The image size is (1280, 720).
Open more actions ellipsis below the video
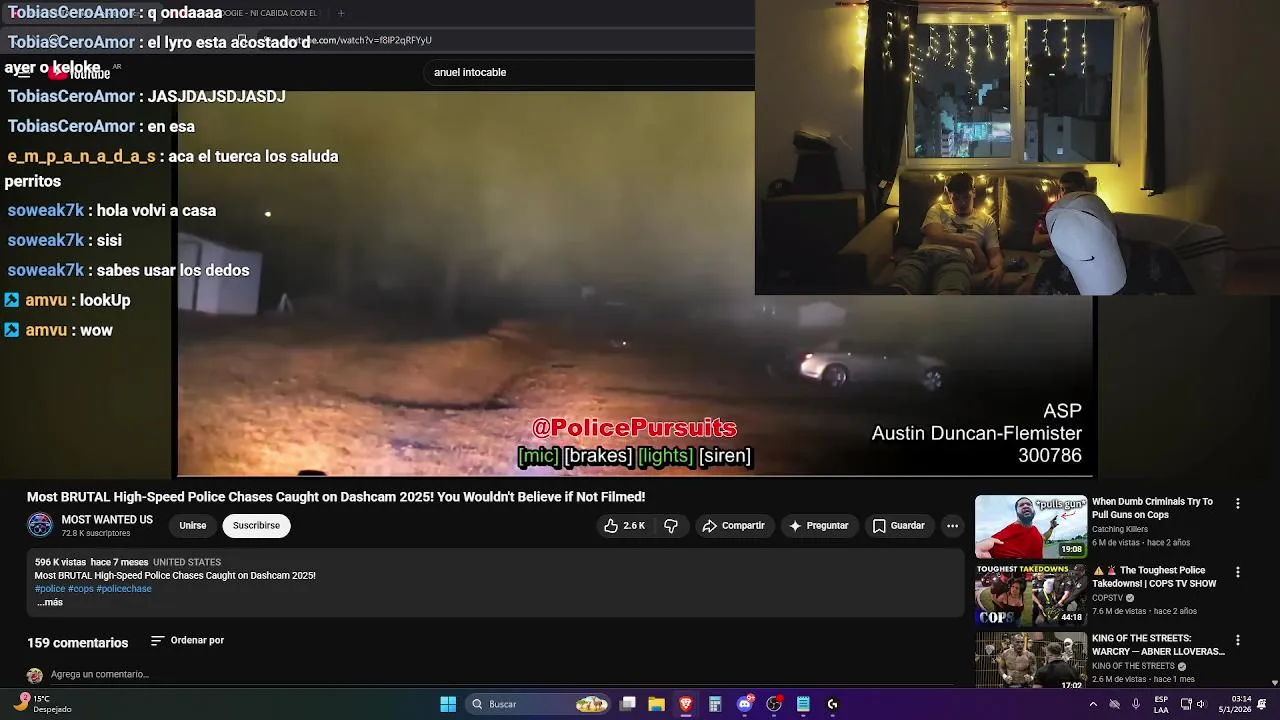pyautogui.click(x=952, y=526)
